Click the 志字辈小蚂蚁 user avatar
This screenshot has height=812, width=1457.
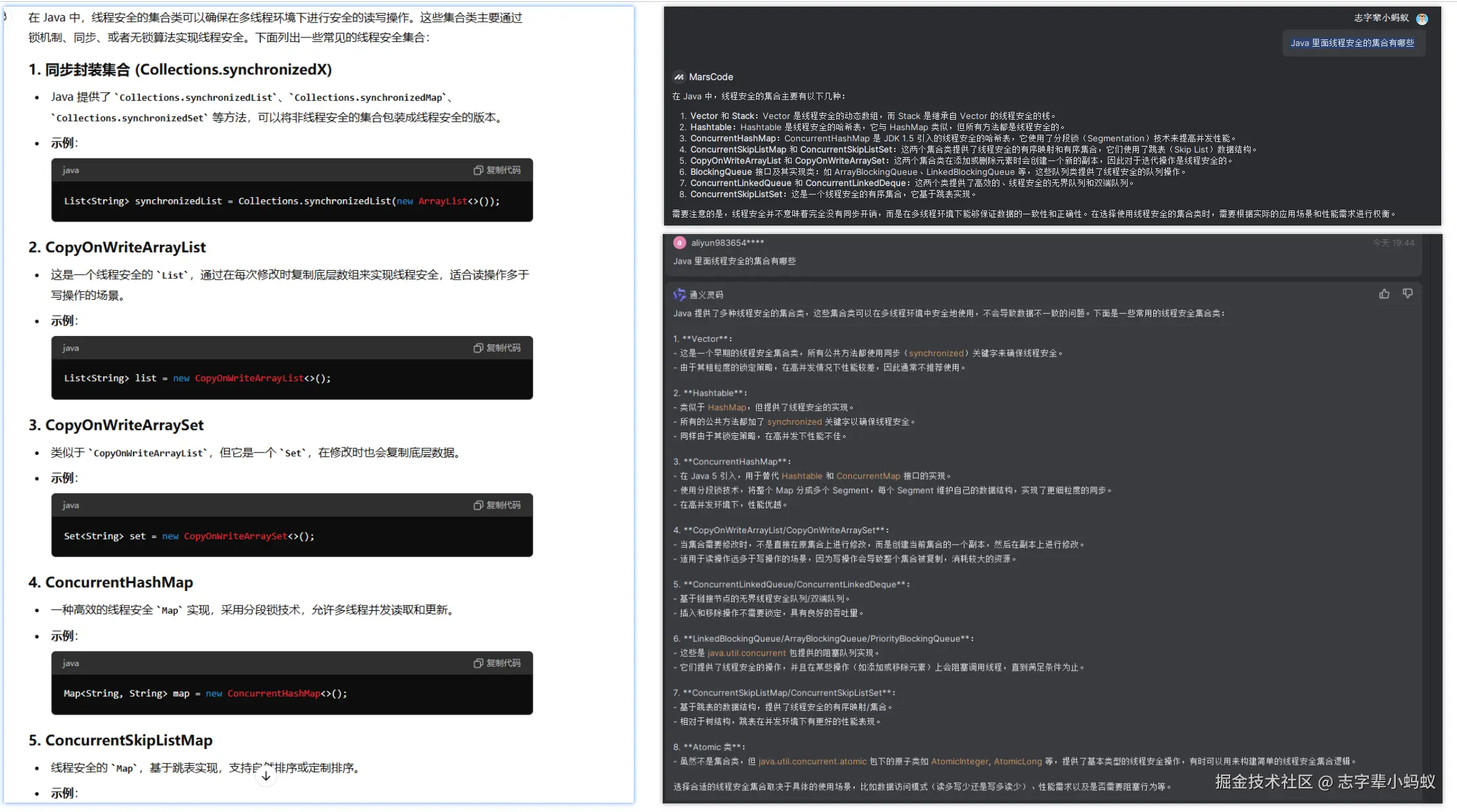tap(1422, 18)
